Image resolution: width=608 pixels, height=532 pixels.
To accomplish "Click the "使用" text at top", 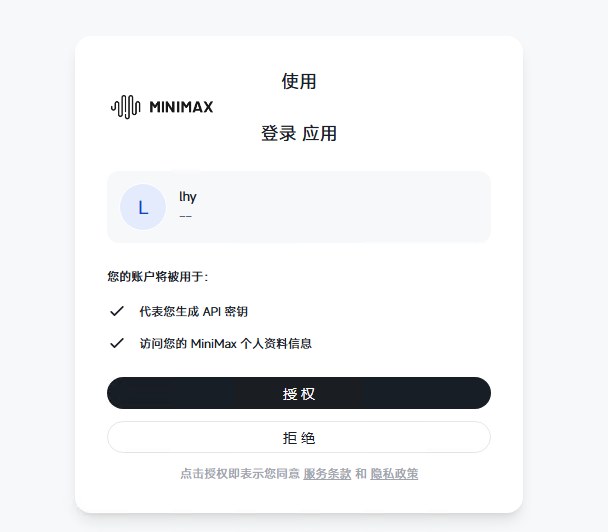I will [299, 82].
